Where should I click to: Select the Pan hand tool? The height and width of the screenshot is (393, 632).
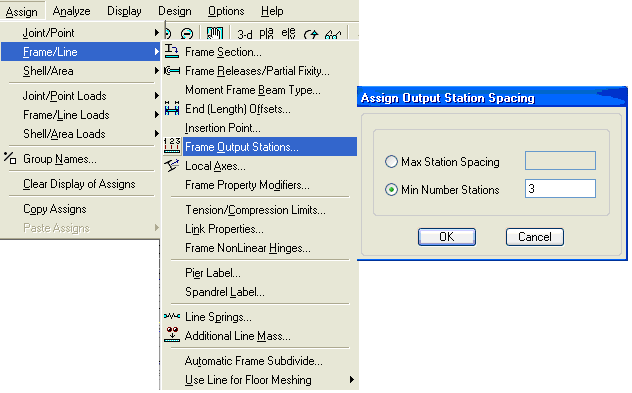(x=214, y=33)
